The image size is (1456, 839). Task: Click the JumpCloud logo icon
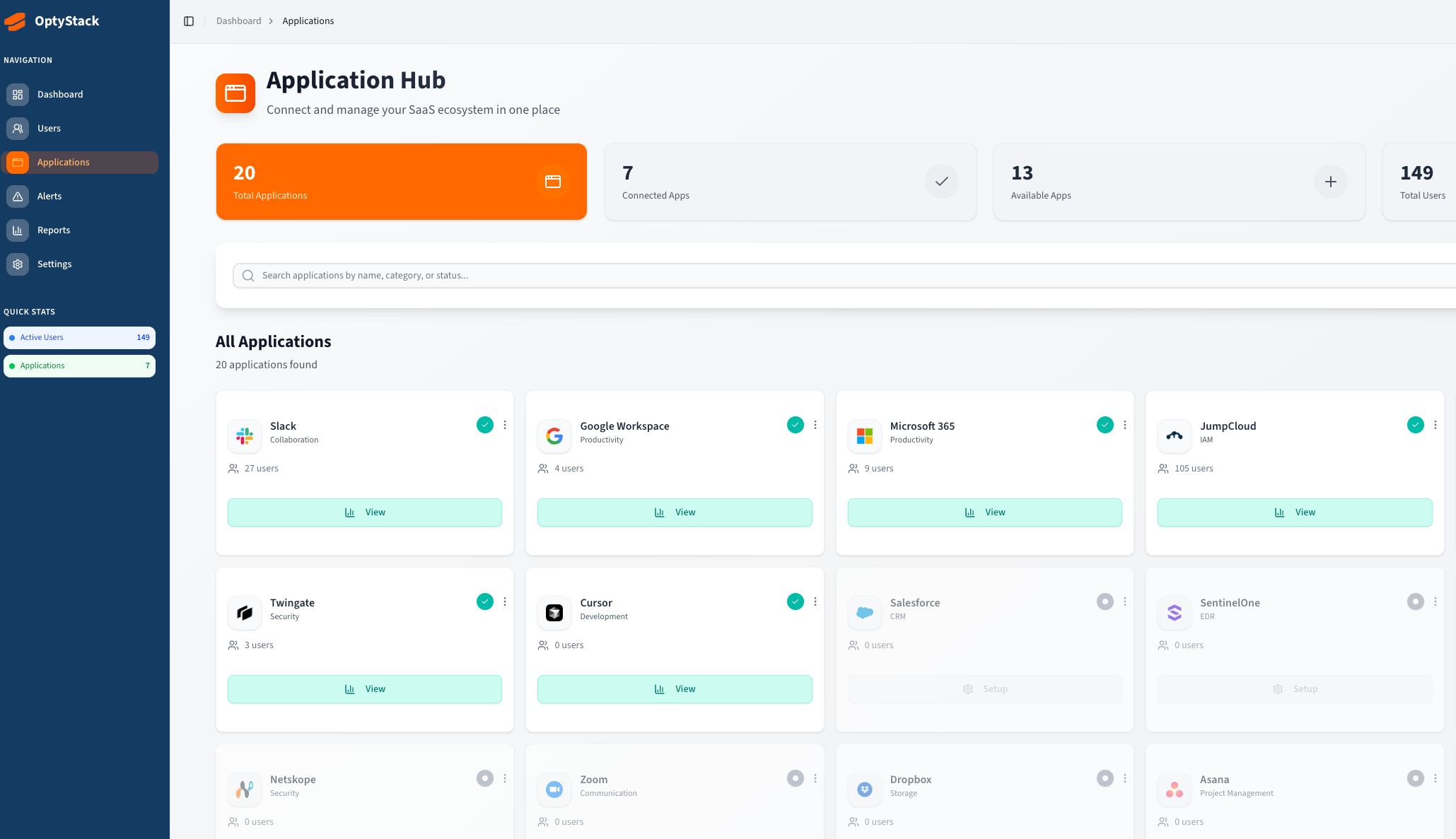coord(1174,435)
